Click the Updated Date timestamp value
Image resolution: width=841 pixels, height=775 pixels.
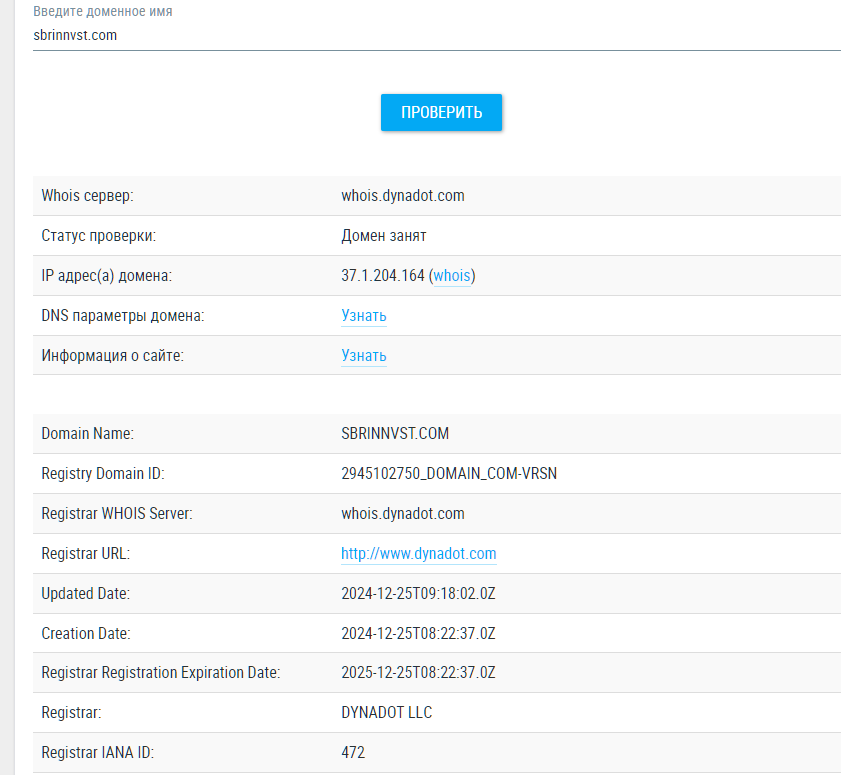(x=418, y=594)
